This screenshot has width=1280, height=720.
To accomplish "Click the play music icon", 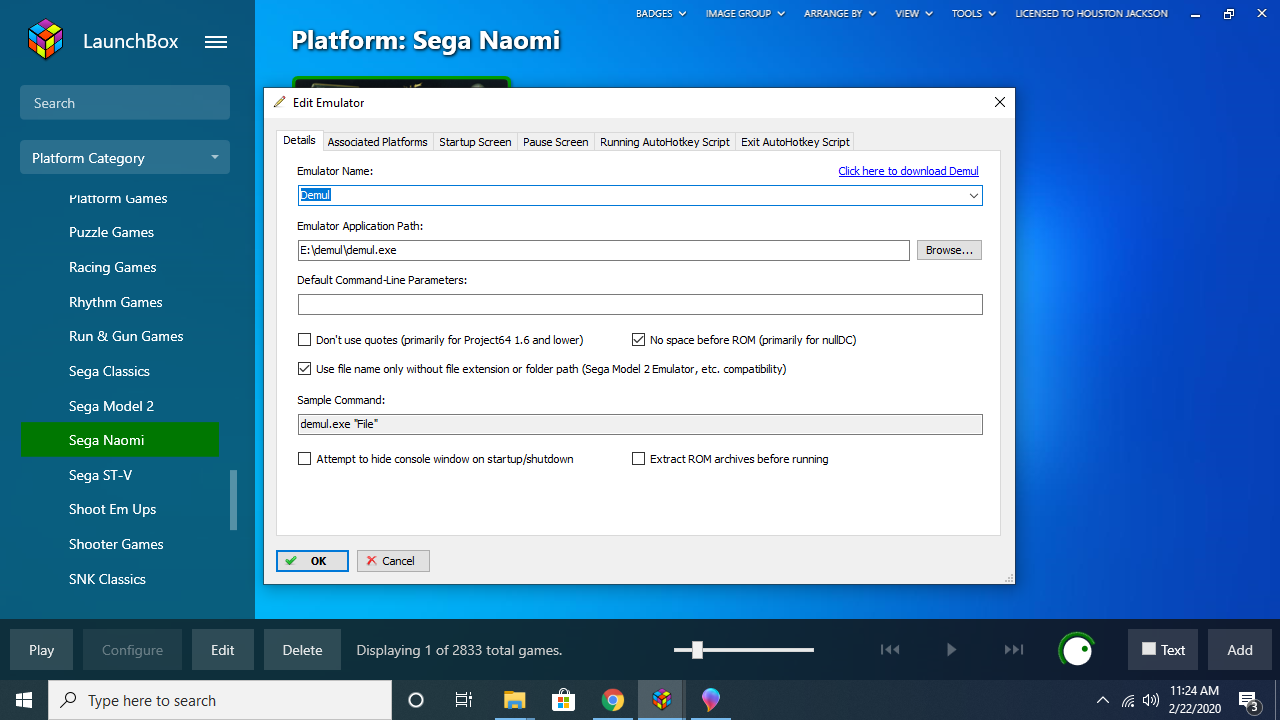I will (x=951, y=650).
